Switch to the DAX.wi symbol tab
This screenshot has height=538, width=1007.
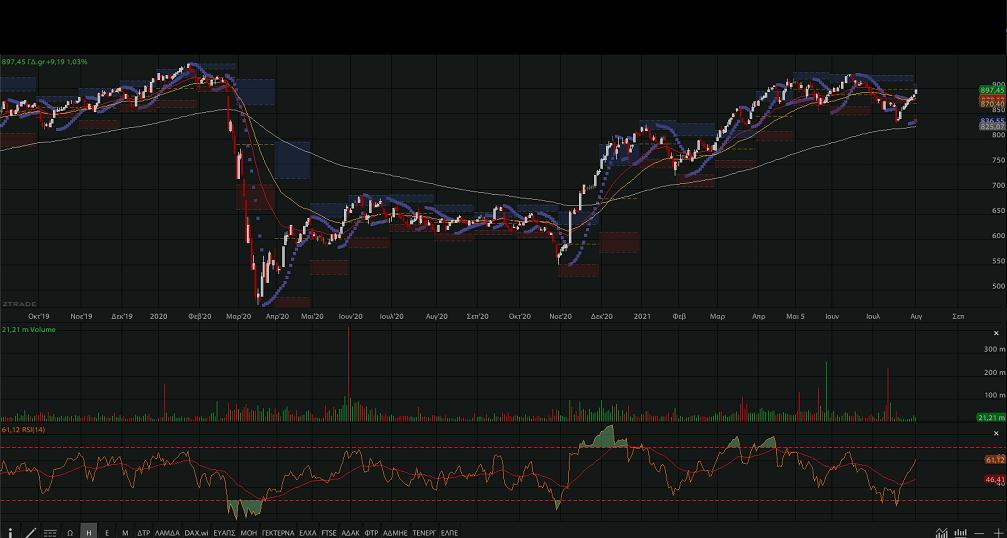[x=197, y=534]
